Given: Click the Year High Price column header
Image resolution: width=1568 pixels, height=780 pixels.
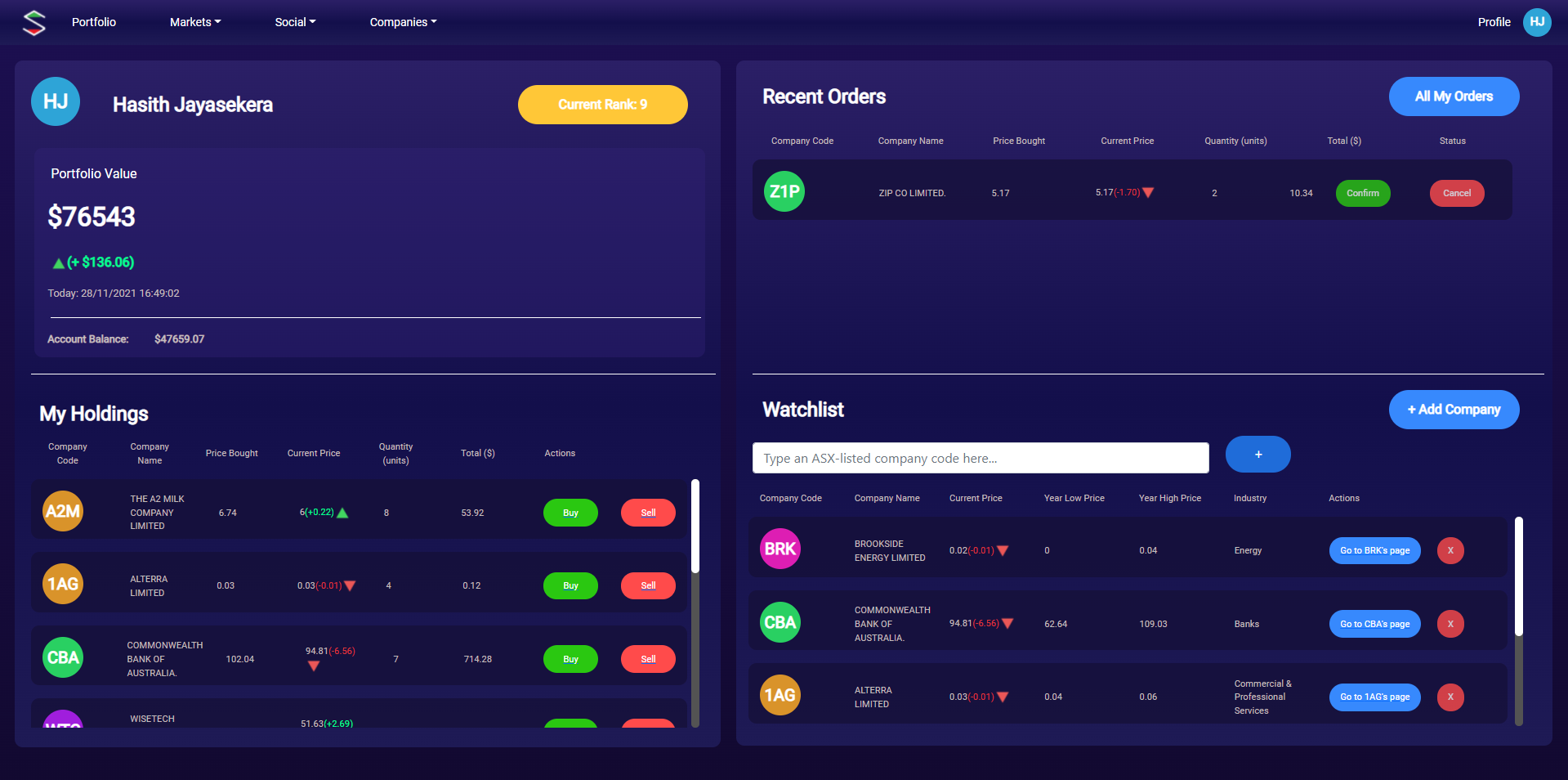Looking at the screenshot, I should click(1170, 498).
